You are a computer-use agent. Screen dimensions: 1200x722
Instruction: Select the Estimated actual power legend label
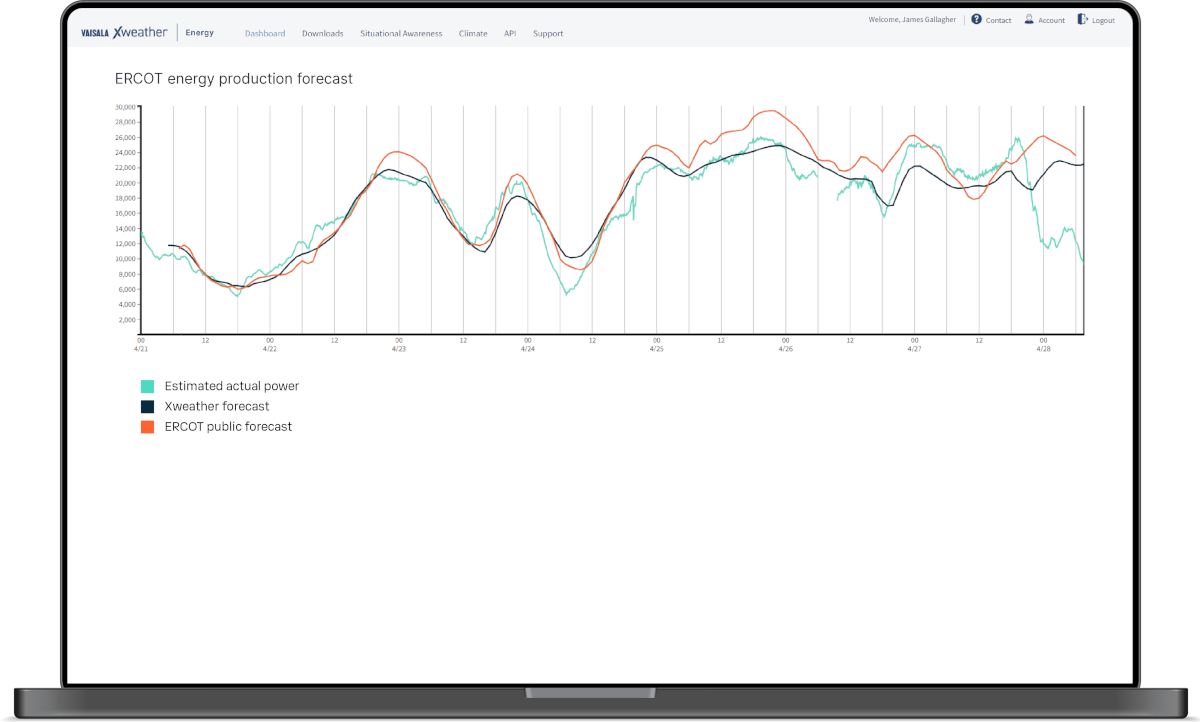pos(232,386)
